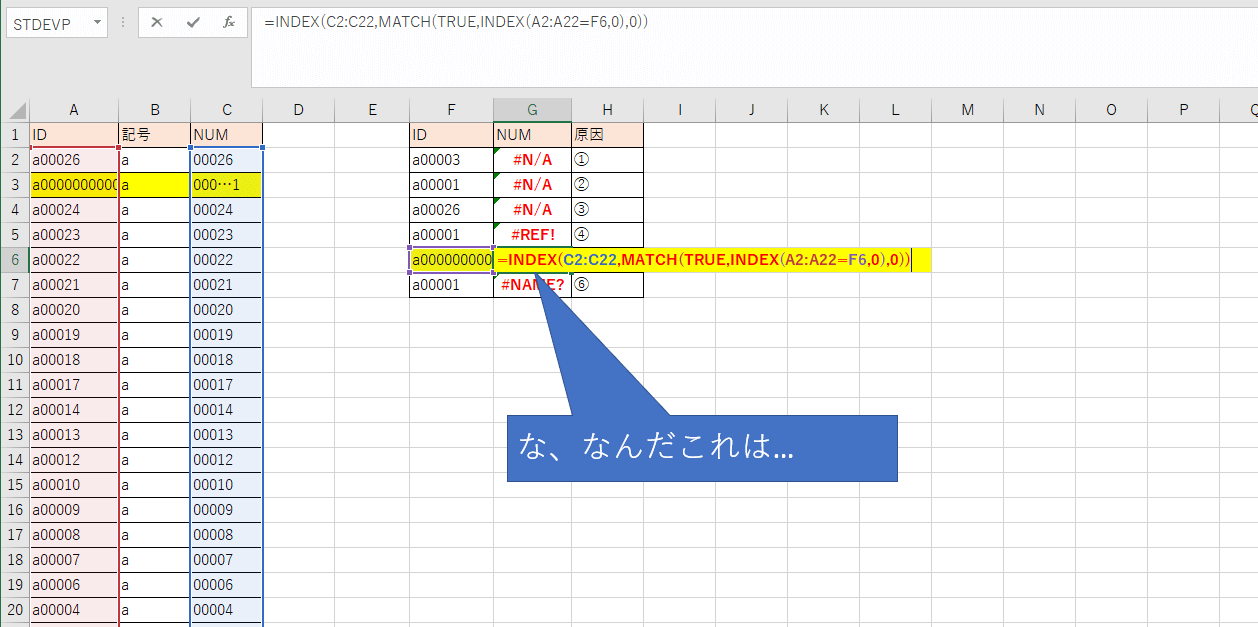The image size is (1258, 627).
Task: Select the yellow highlighted cell containing 000…1
Action: 226,184
